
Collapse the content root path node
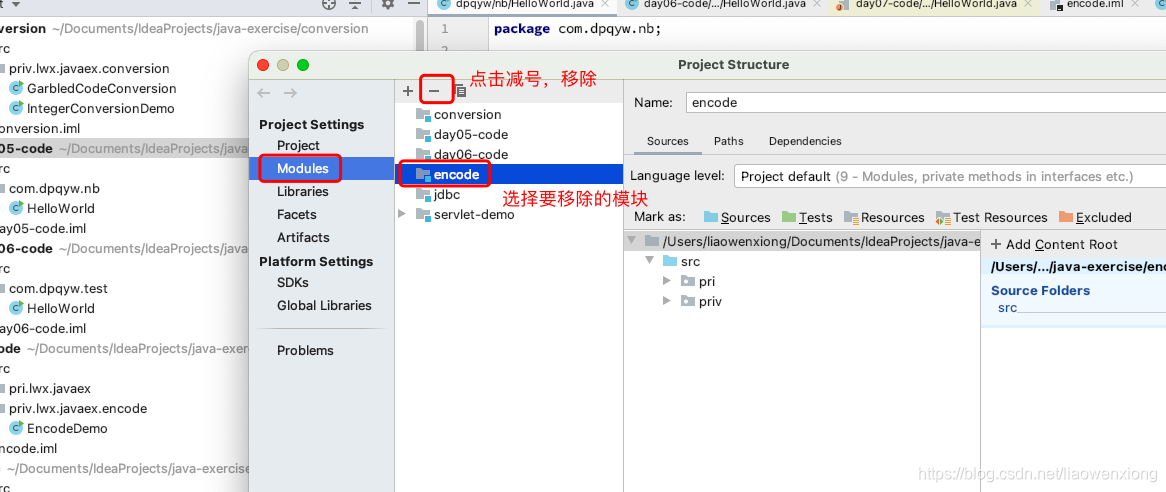(632, 241)
